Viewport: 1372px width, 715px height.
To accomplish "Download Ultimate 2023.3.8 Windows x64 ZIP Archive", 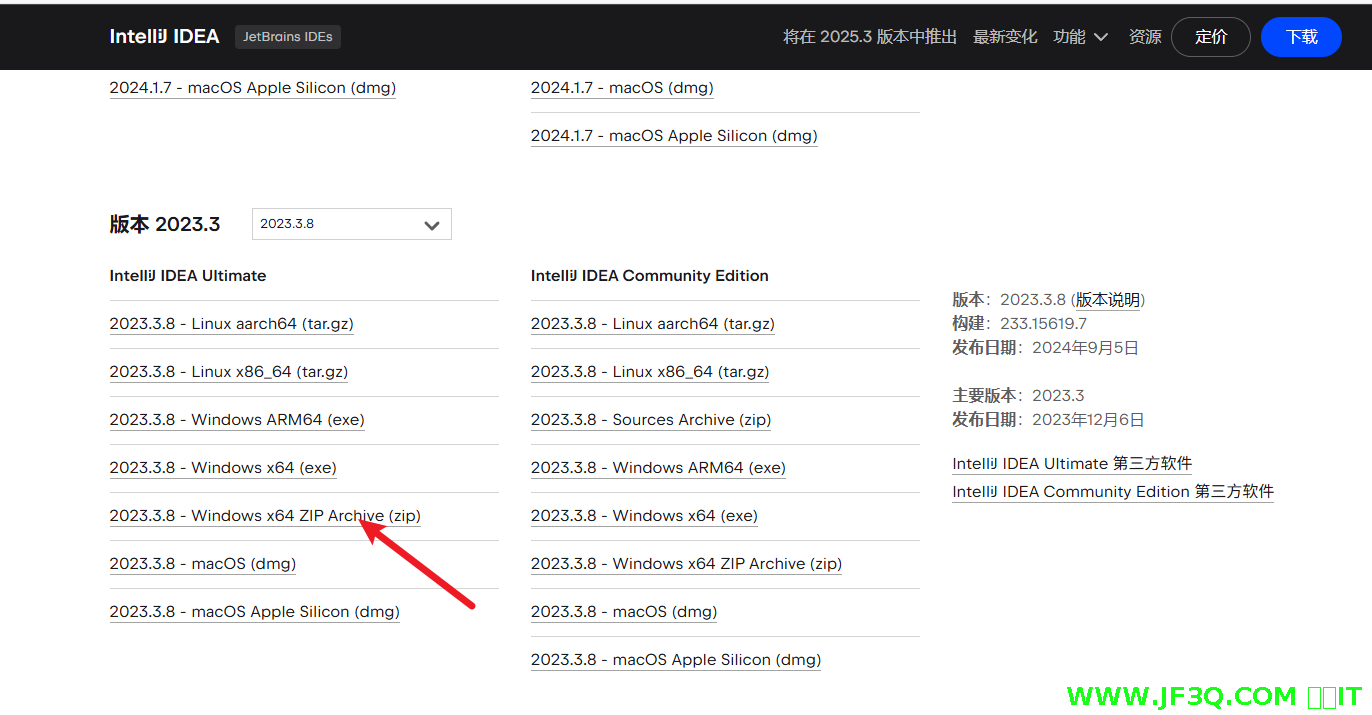I will [265, 516].
